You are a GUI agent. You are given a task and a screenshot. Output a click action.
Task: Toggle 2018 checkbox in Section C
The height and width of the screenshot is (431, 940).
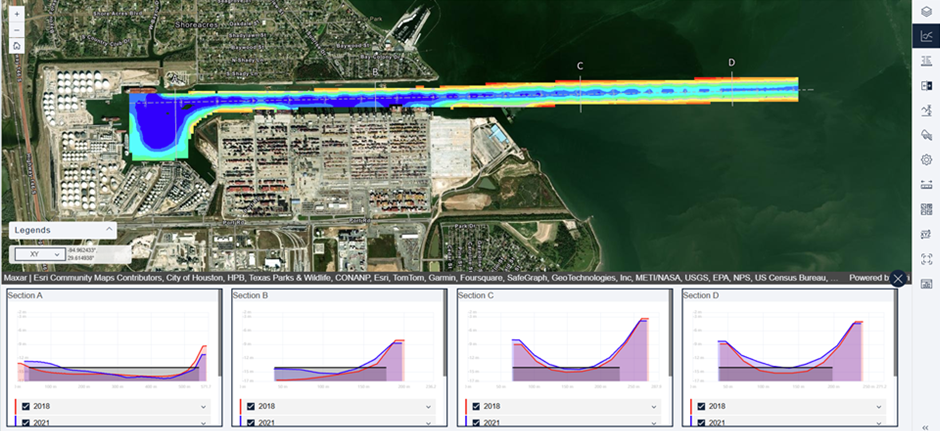click(476, 407)
